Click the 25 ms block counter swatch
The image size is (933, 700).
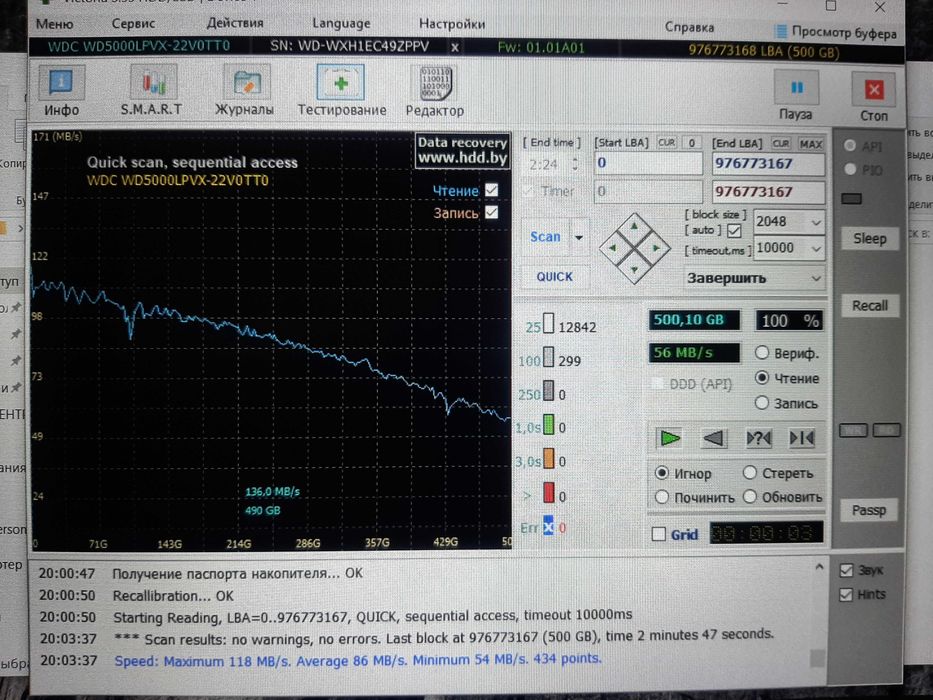[548, 323]
